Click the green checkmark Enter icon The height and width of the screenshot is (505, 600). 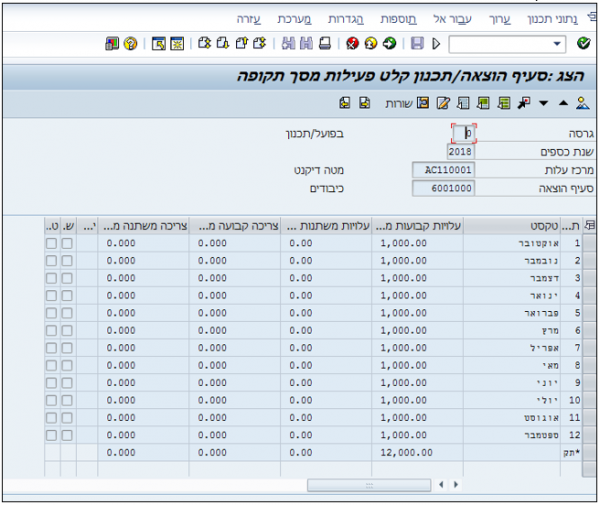coord(583,43)
